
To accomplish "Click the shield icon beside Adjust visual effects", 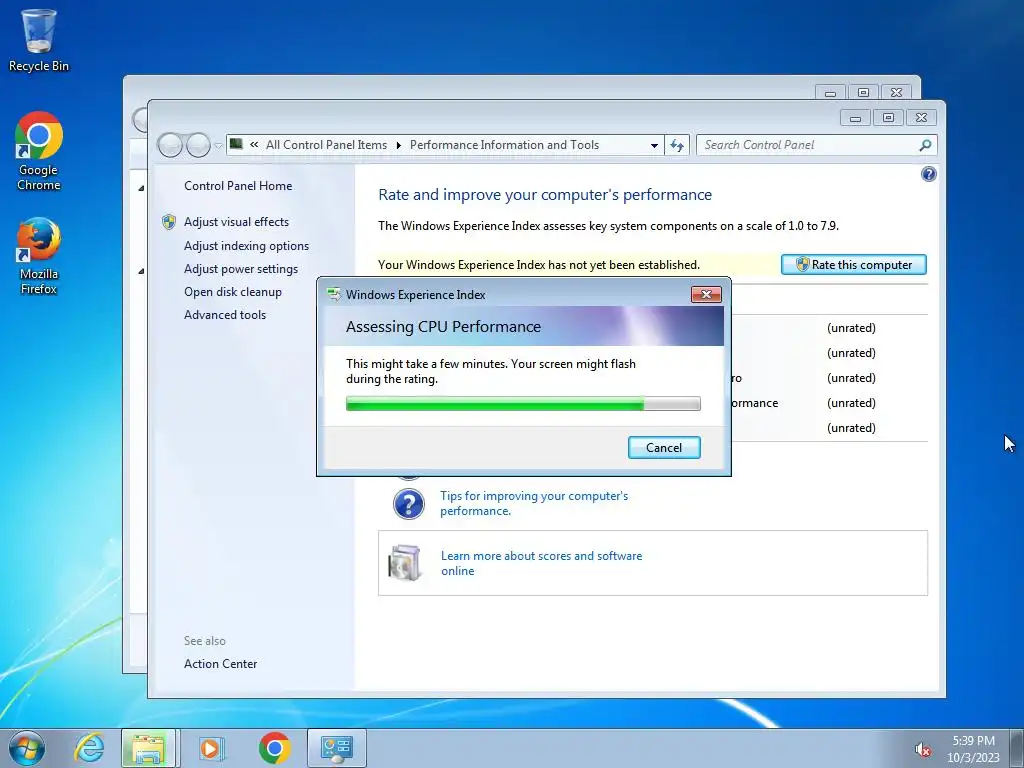I will tap(168, 222).
